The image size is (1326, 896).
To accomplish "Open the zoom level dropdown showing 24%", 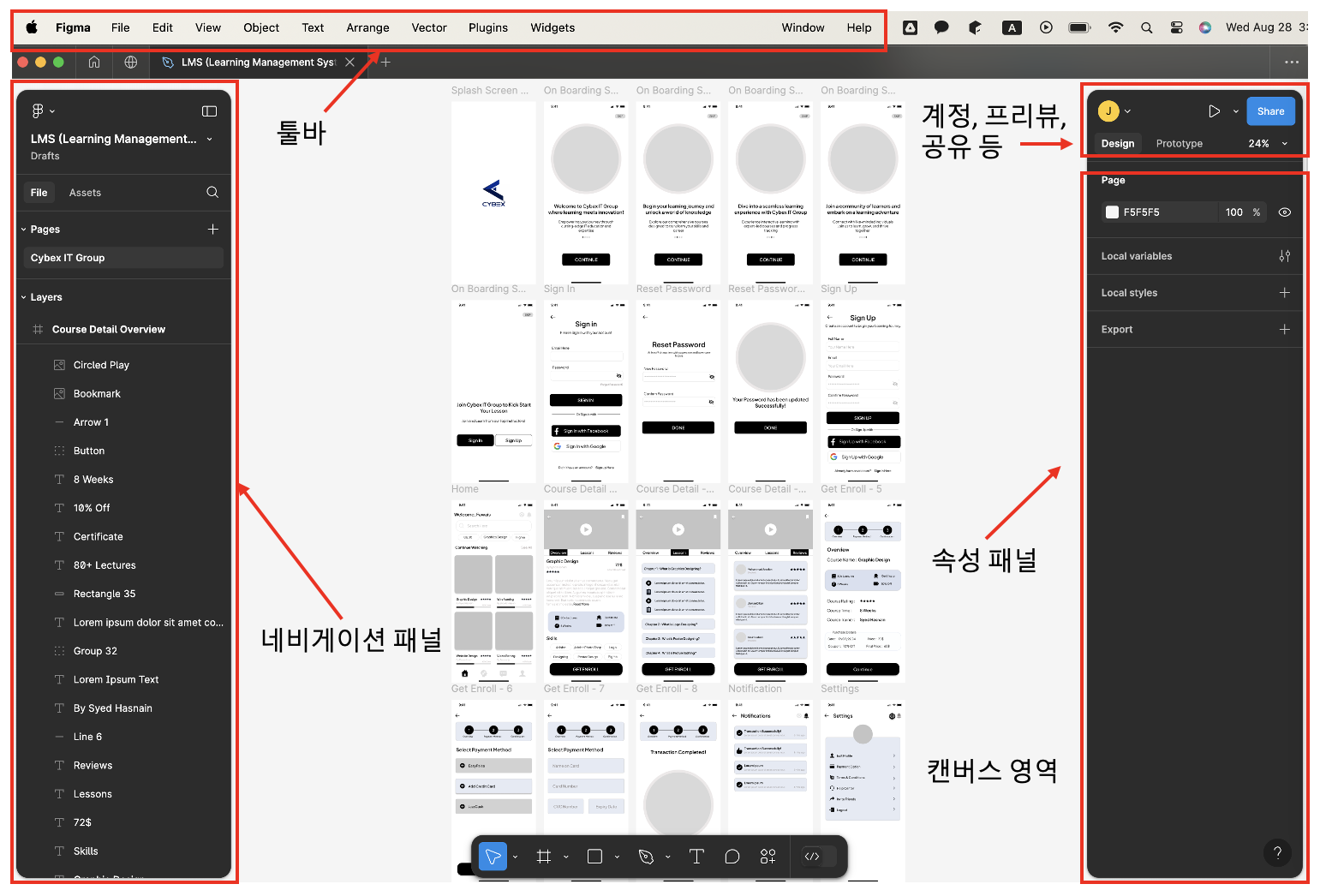I will pos(1268,143).
